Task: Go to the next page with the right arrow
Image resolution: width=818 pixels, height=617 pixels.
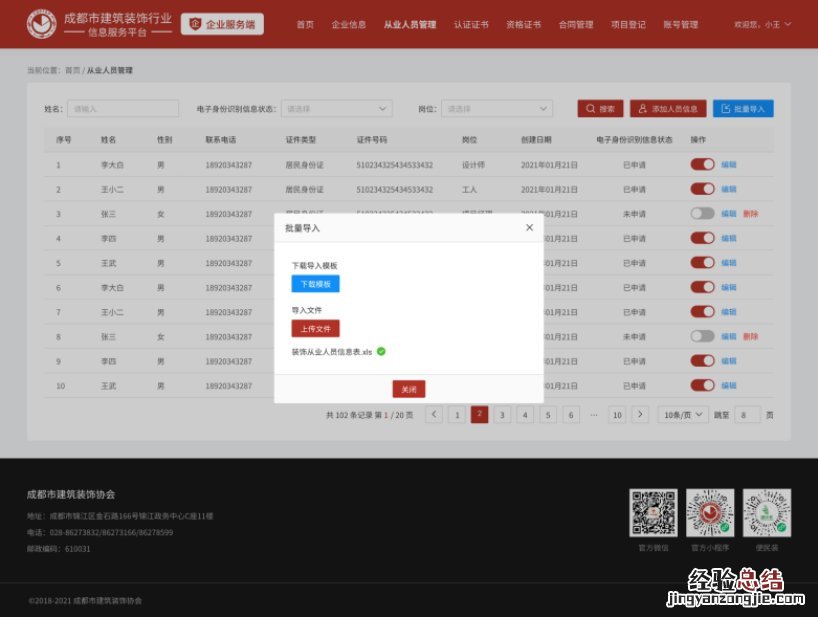Action: coord(640,415)
